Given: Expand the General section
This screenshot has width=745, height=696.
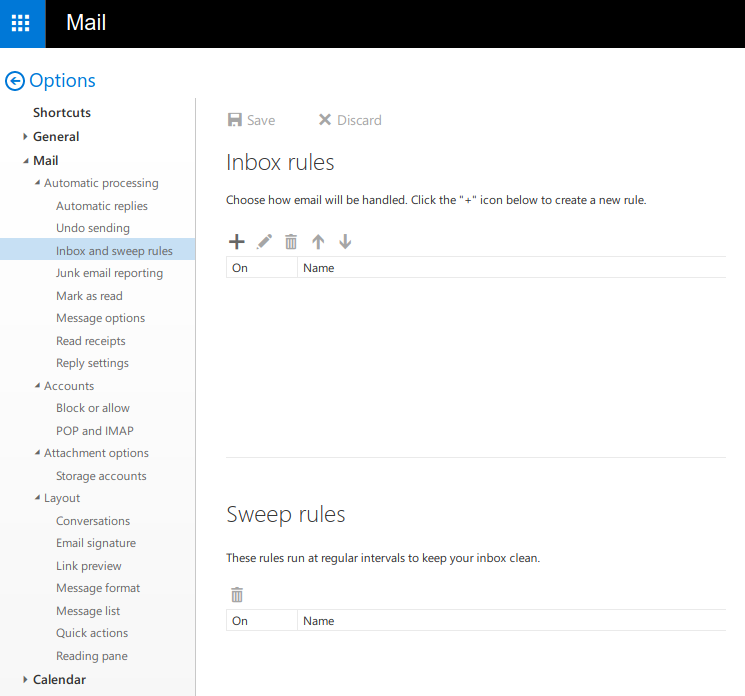Looking at the screenshot, I should (x=25, y=137).
